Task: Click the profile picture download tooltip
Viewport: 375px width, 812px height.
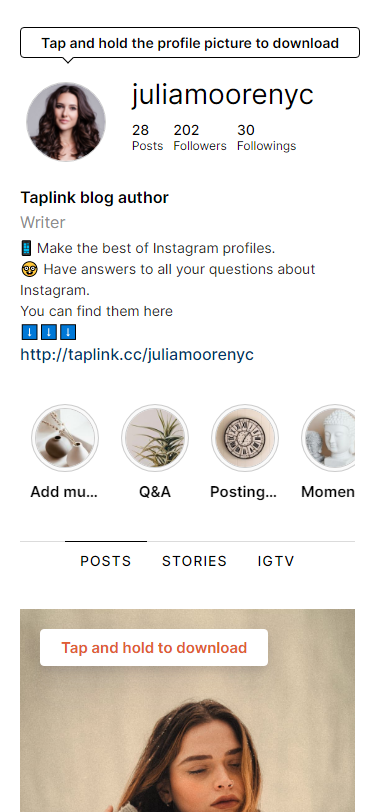Action: (190, 43)
